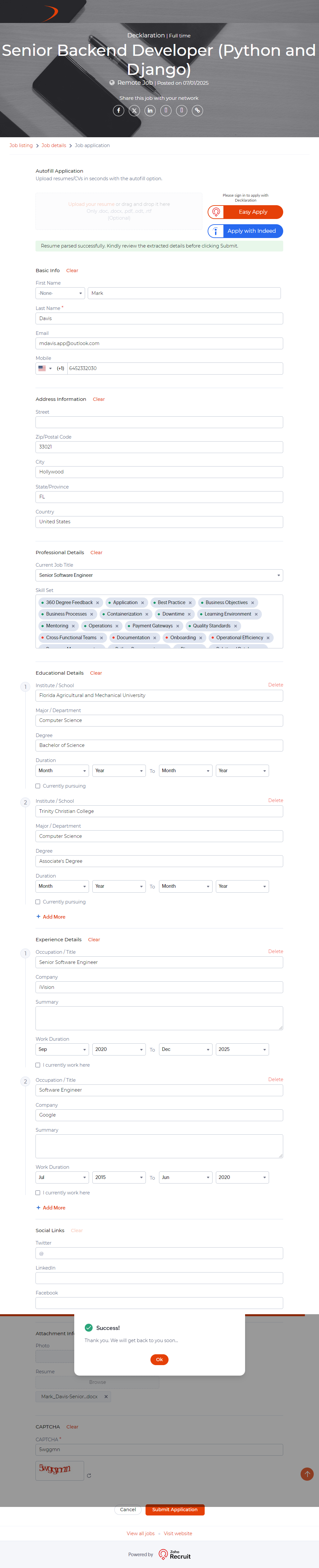
Task: Refresh the CAPTCHA image
Action: coord(89,1475)
